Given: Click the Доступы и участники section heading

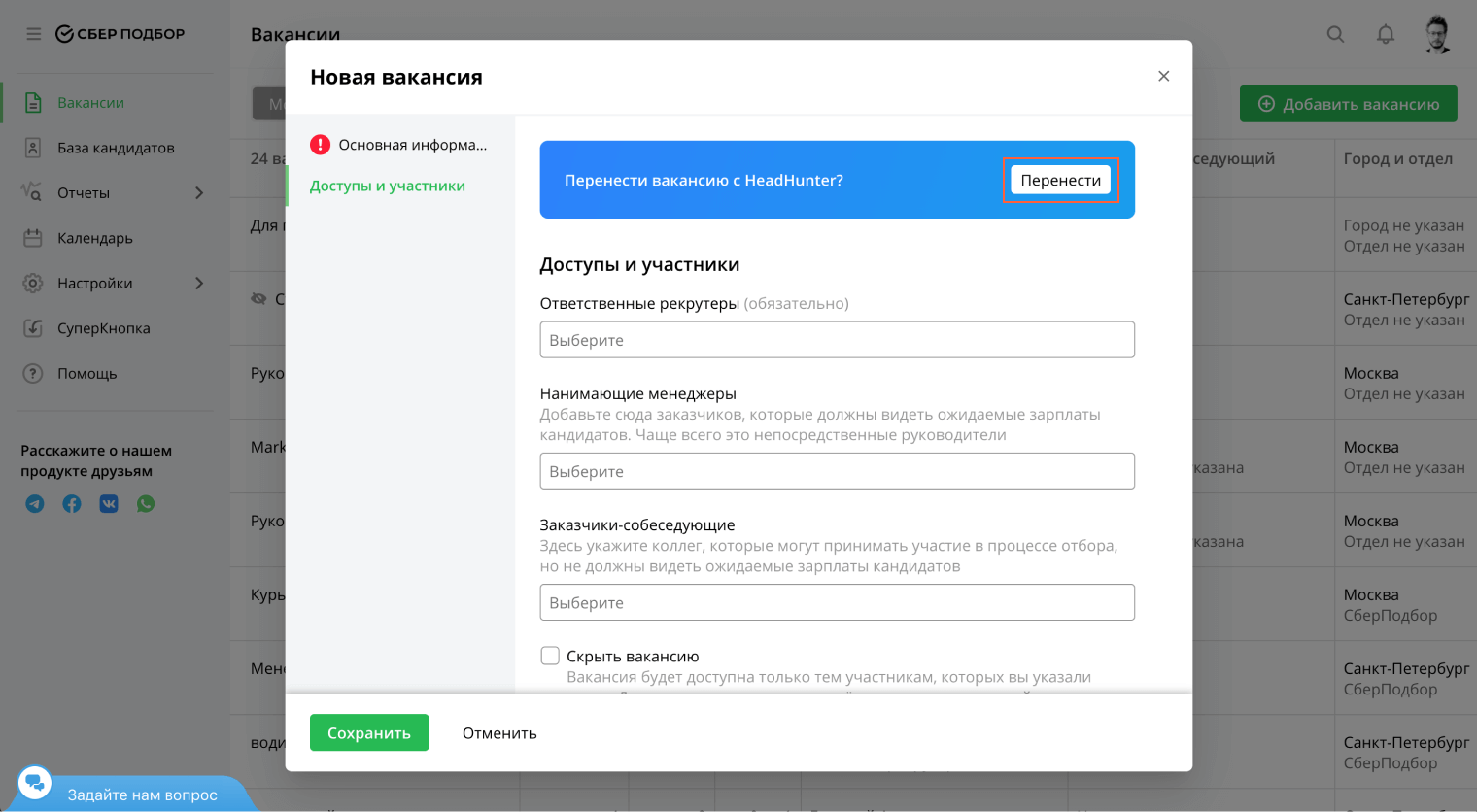Looking at the screenshot, I should pyautogui.click(x=639, y=264).
